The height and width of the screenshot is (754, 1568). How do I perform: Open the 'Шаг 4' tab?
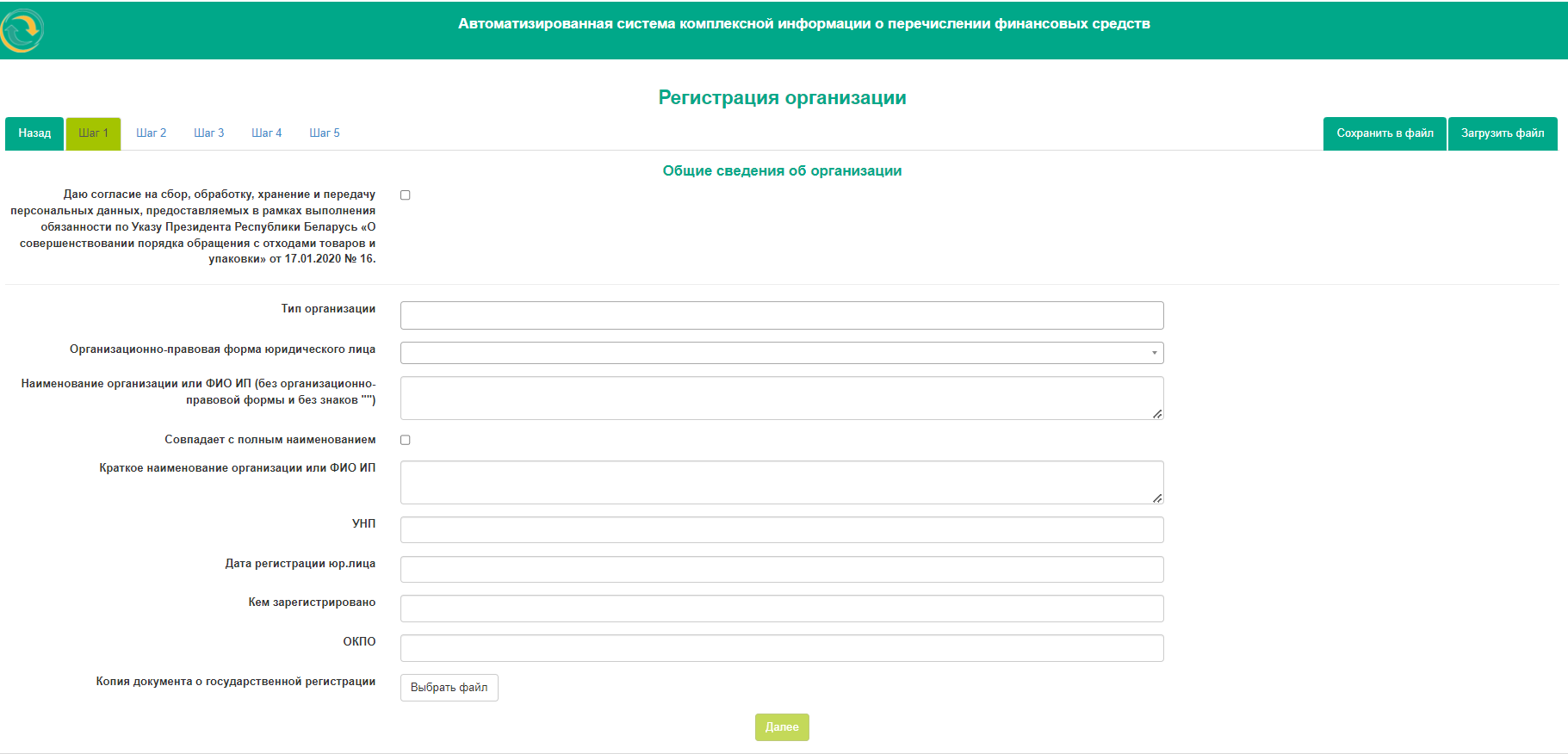(266, 133)
